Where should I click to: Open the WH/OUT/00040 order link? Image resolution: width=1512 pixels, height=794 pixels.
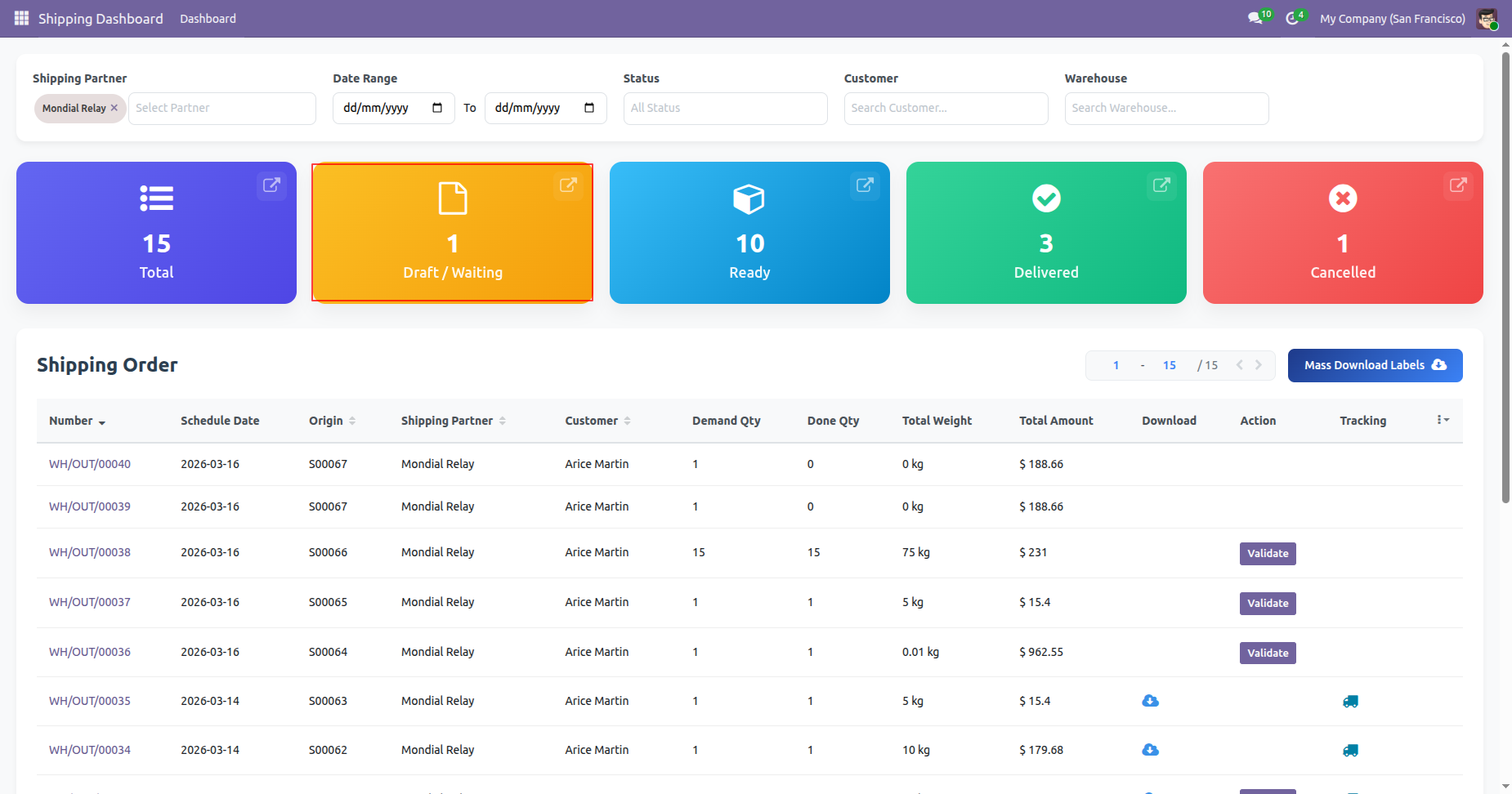[90, 464]
